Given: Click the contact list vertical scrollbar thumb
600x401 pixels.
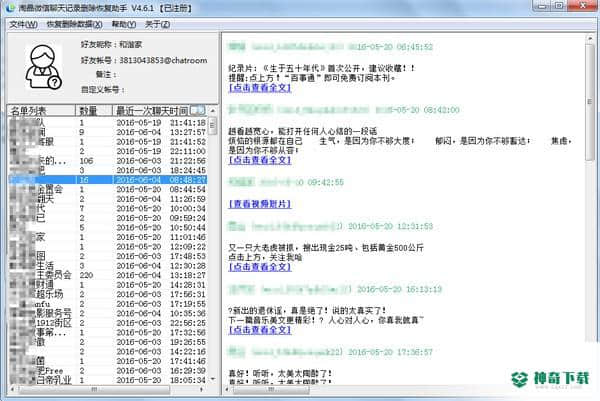Looking at the screenshot, I should pyautogui.click(x=213, y=126).
